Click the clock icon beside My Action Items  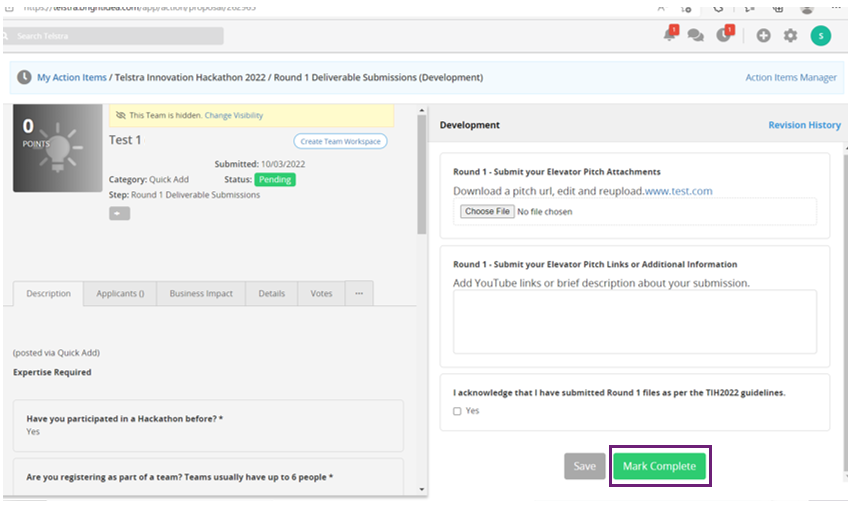[24, 78]
